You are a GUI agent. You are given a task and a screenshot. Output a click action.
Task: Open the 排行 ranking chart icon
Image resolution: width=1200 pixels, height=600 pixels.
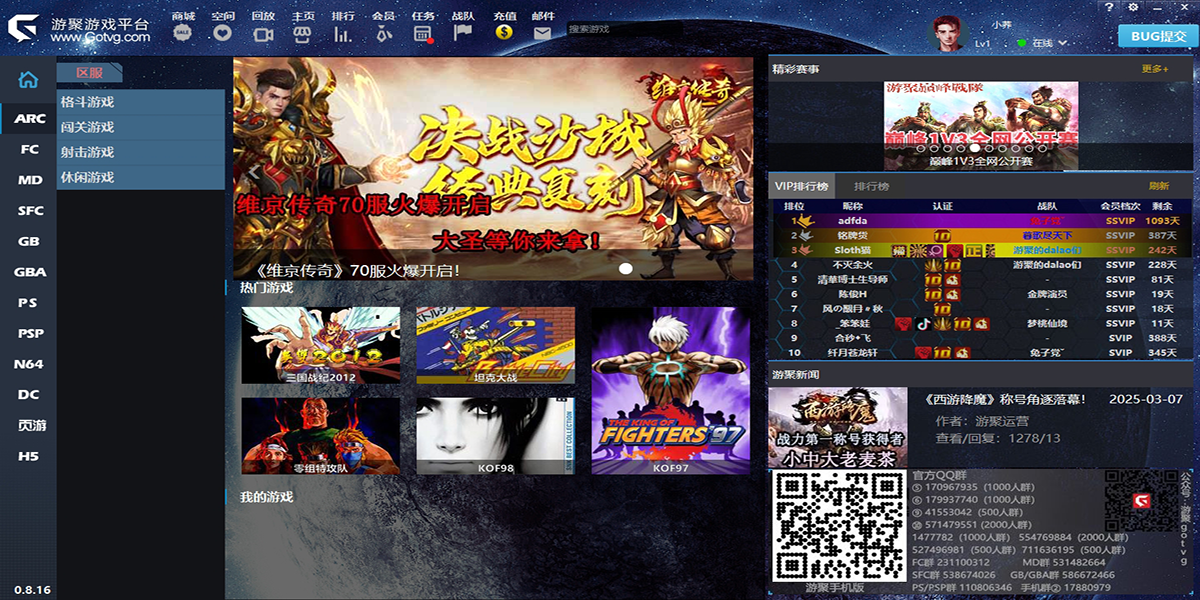coord(342,33)
